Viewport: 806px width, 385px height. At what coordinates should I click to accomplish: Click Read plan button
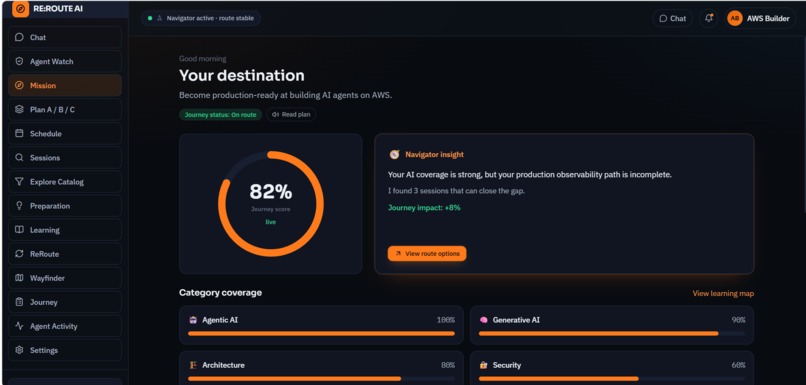(291, 115)
